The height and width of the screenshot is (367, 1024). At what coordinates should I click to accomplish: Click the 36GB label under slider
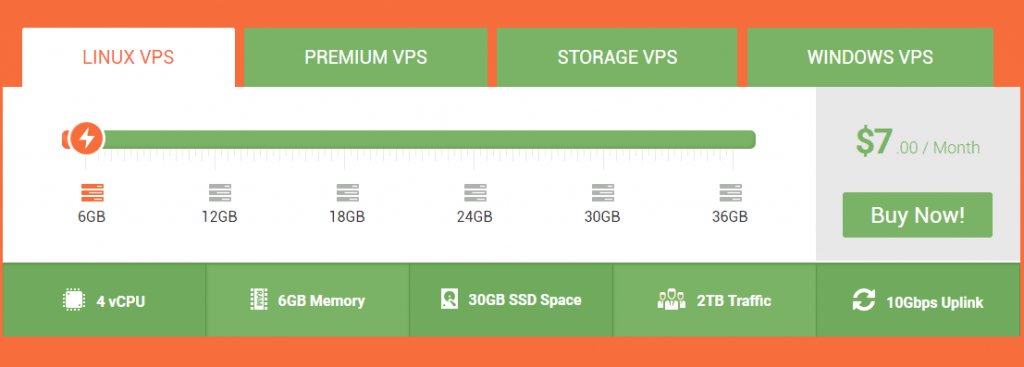(730, 217)
